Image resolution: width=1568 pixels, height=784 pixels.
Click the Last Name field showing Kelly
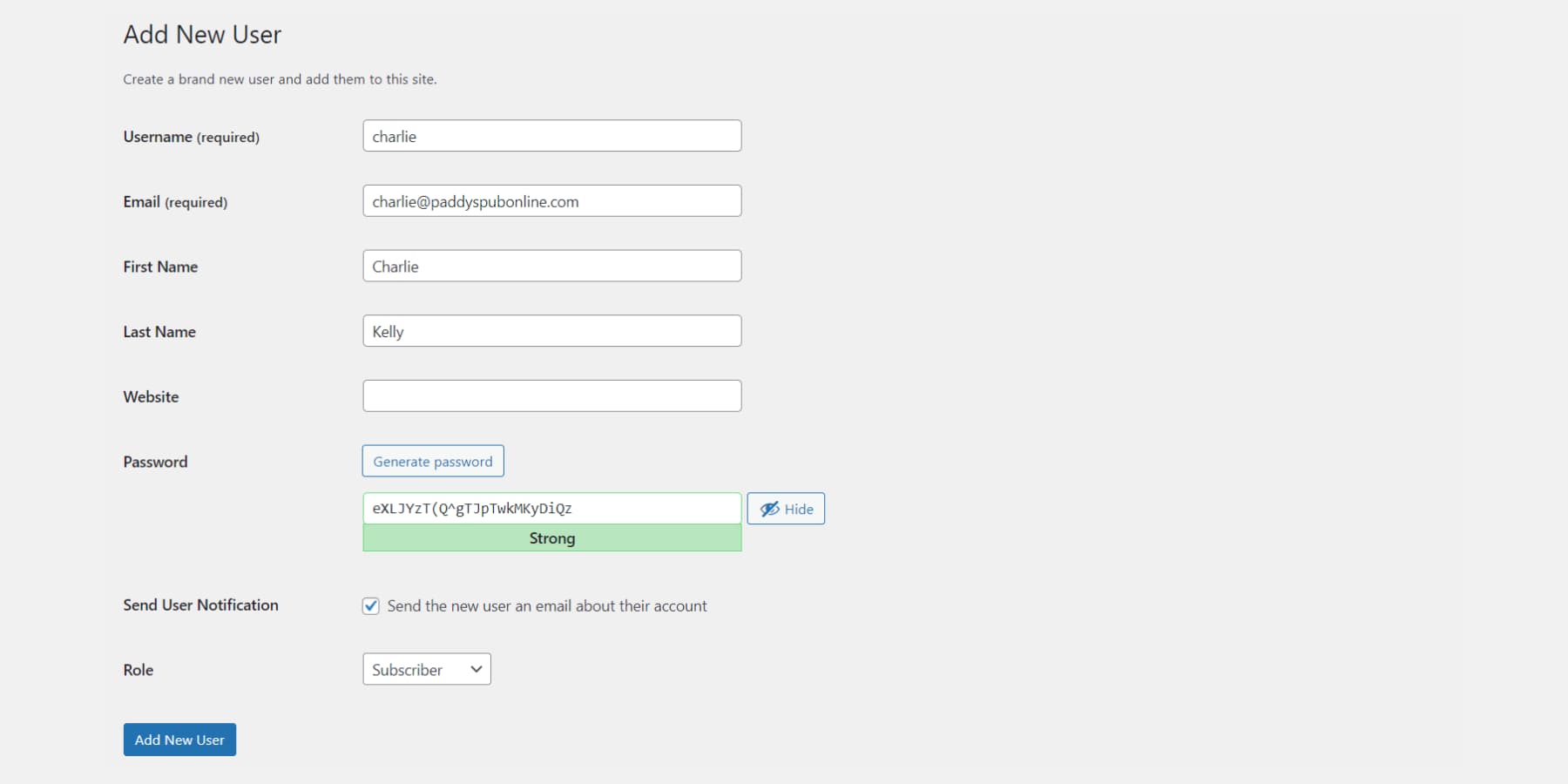(551, 330)
